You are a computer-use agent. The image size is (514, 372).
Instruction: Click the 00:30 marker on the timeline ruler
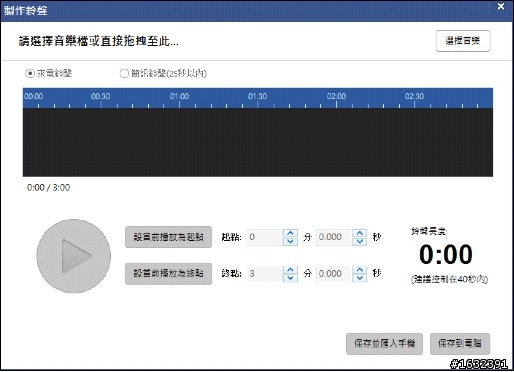(x=101, y=96)
